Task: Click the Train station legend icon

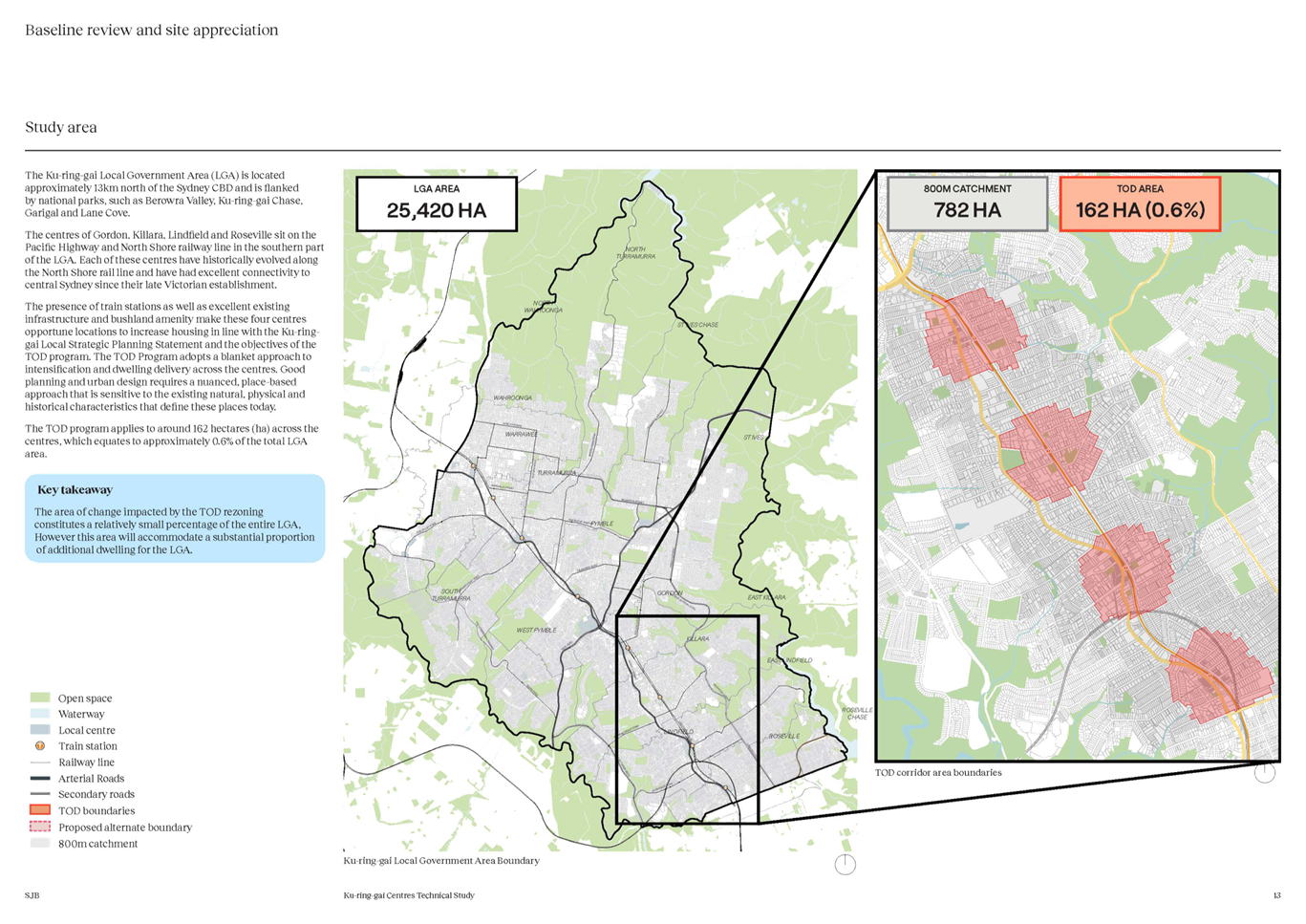Action: tap(40, 746)
